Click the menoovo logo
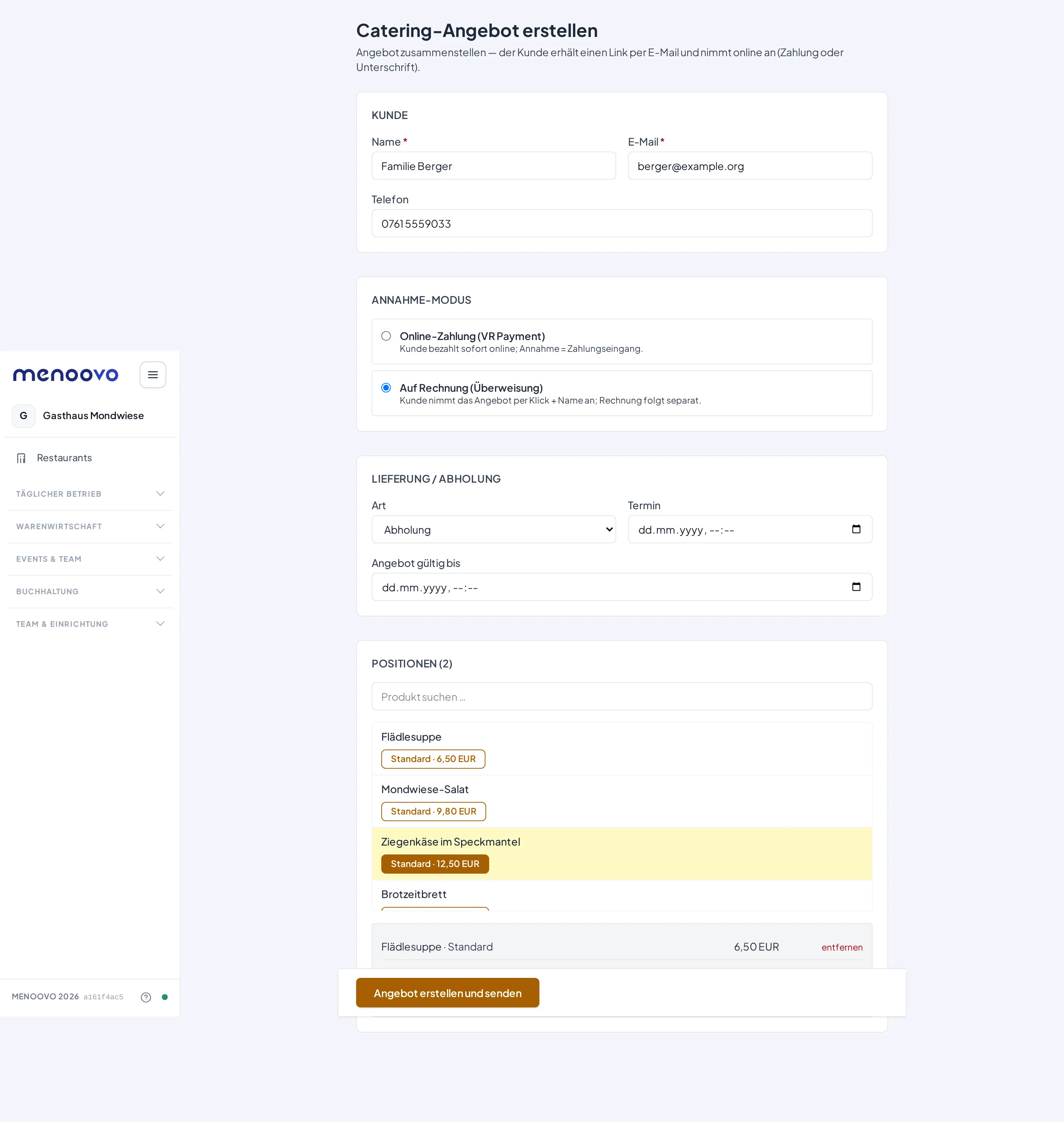This screenshot has width=1064, height=1122. click(65, 375)
